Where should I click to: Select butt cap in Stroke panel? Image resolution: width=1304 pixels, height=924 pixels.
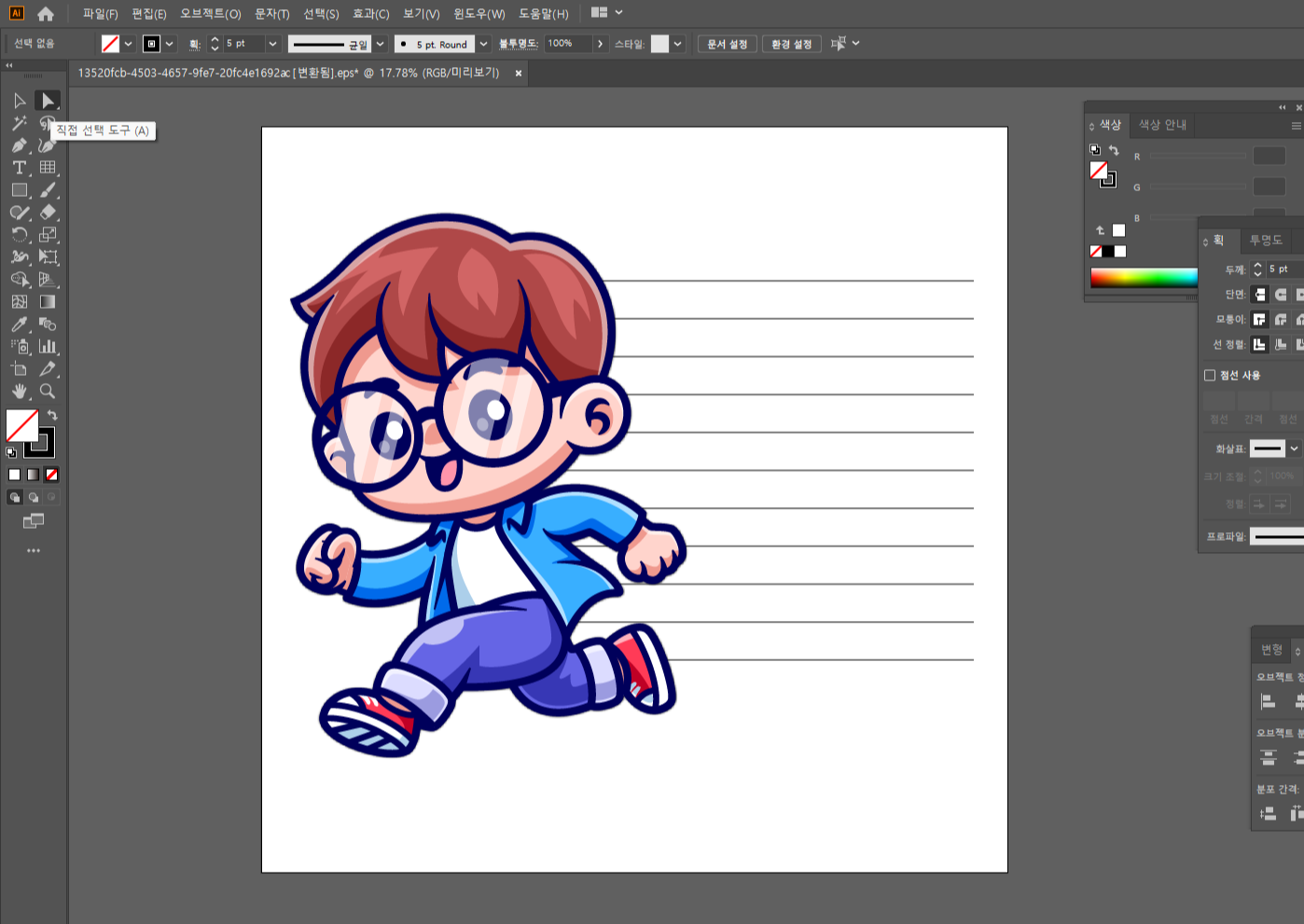1259,295
